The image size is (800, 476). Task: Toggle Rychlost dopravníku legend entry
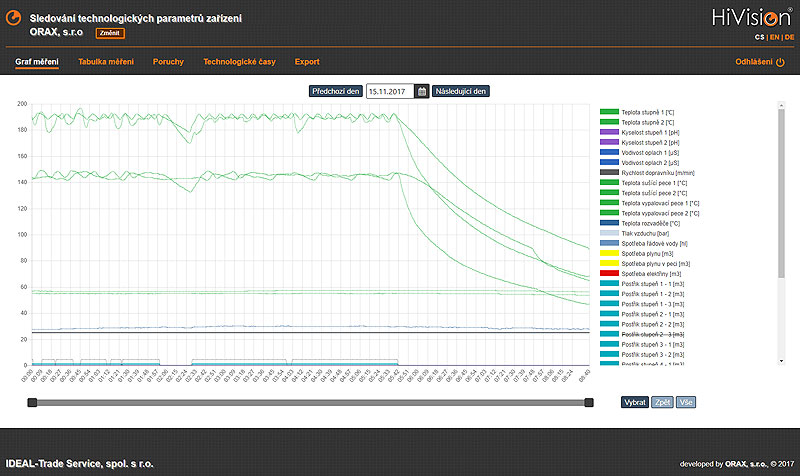(654, 172)
